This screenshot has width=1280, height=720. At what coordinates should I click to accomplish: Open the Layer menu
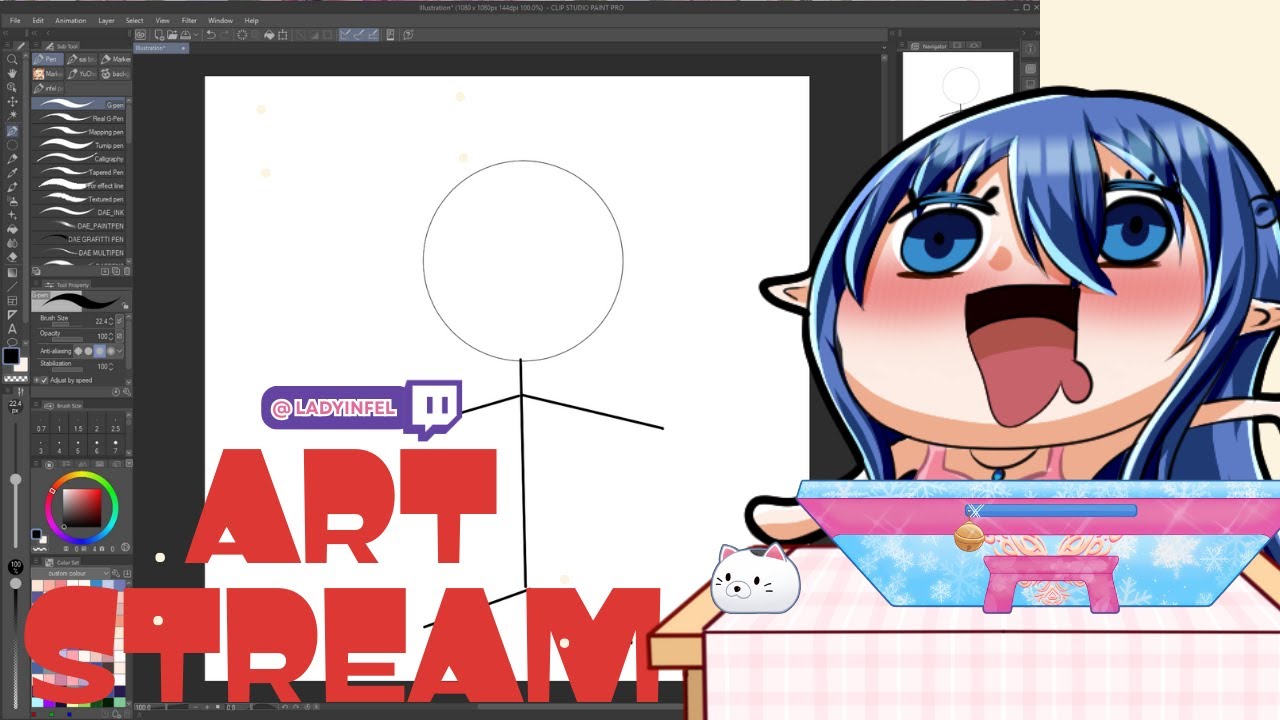106,20
